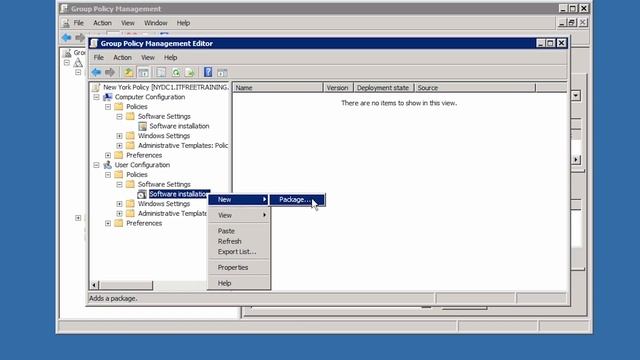The width and height of the screenshot is (640, 360).
Task: Open the Help menu in the Editor
Action: tap(170, 58)
